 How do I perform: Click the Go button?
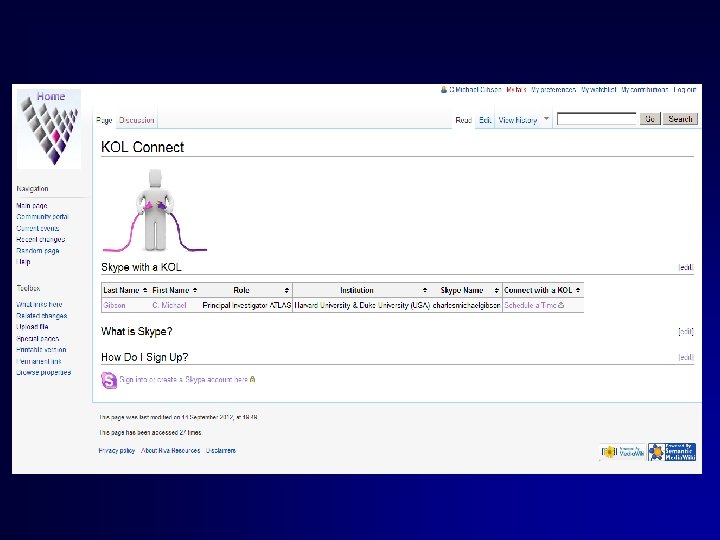point(650,119)
